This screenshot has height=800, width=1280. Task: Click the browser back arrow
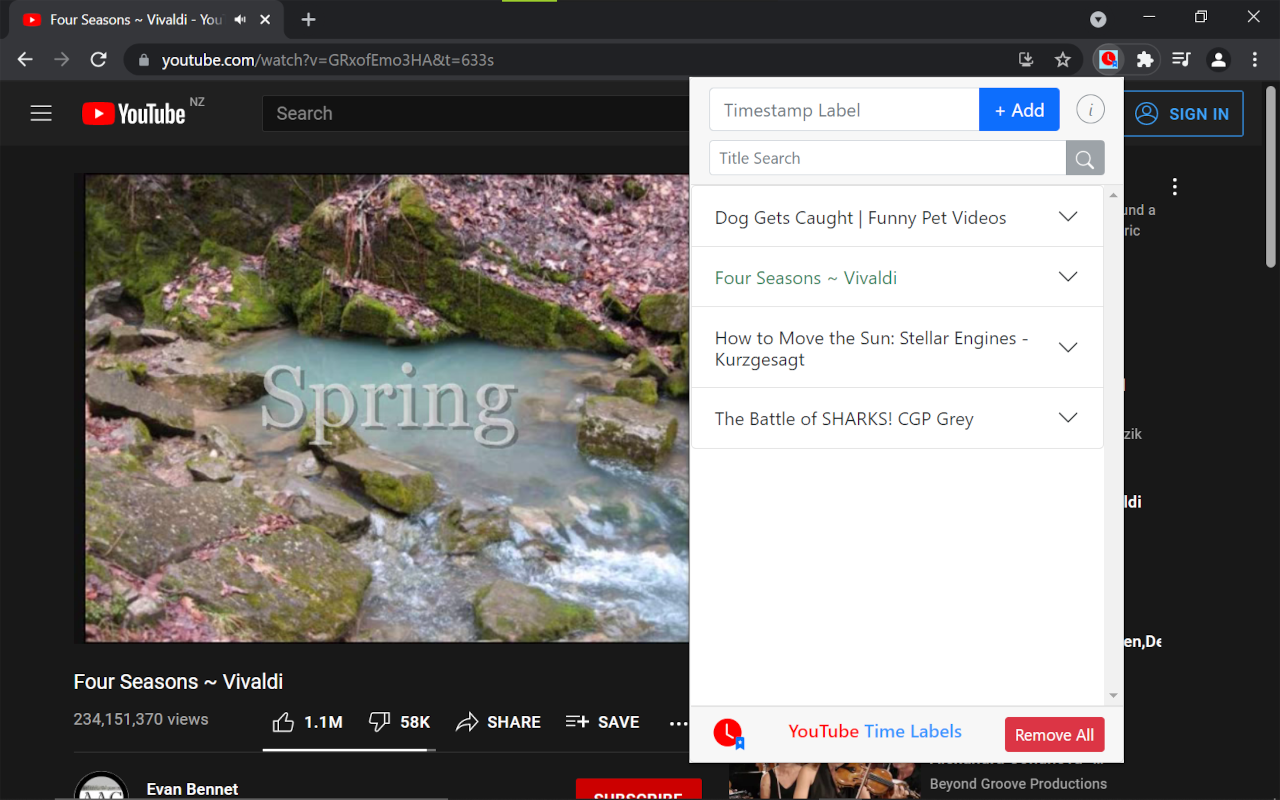click(25, 60)
